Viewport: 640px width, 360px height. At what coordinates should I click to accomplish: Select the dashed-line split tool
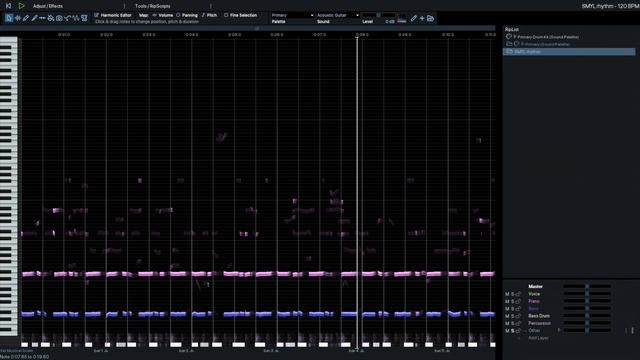coord(42,18)
